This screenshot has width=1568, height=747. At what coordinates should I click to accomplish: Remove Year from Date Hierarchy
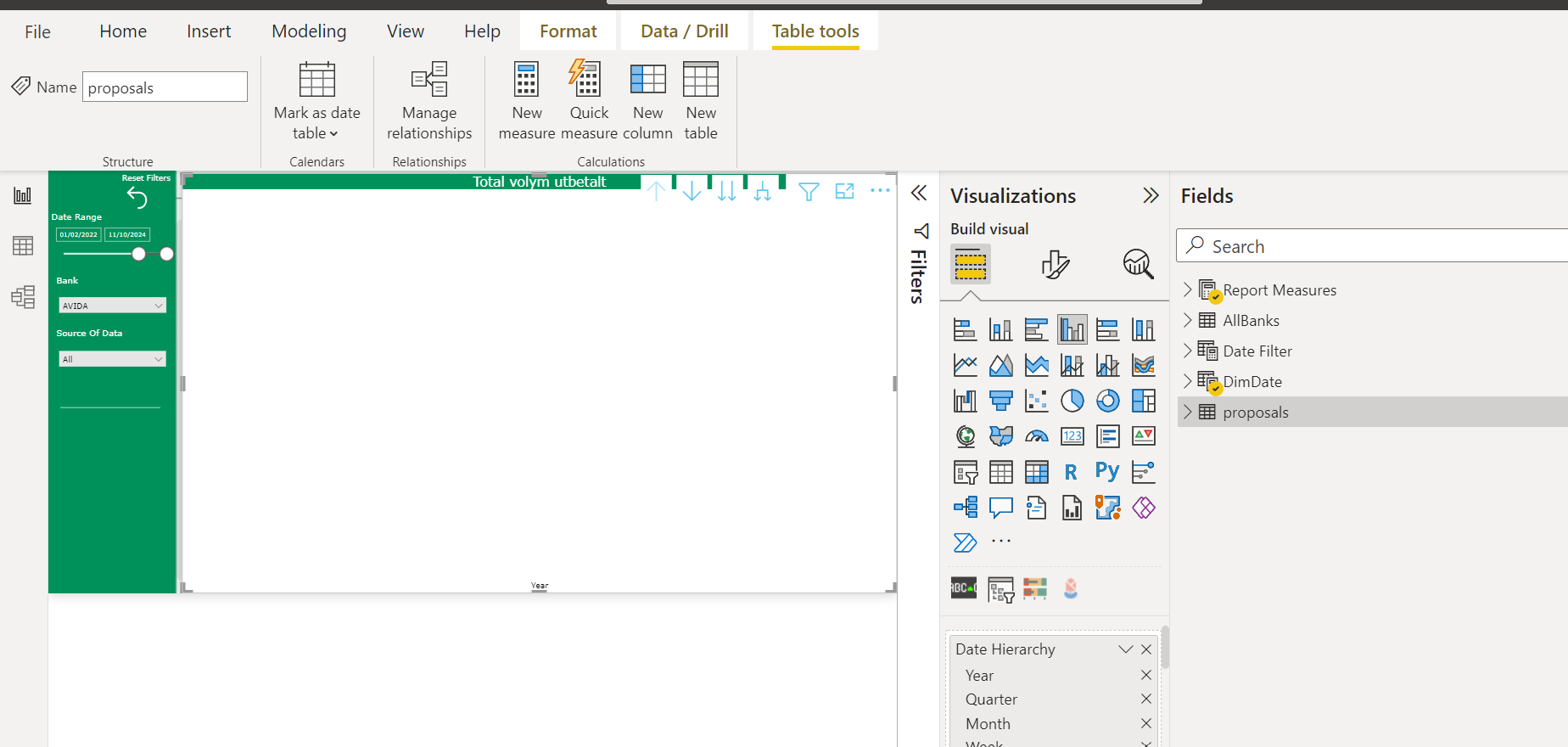tap(1146, 675)
